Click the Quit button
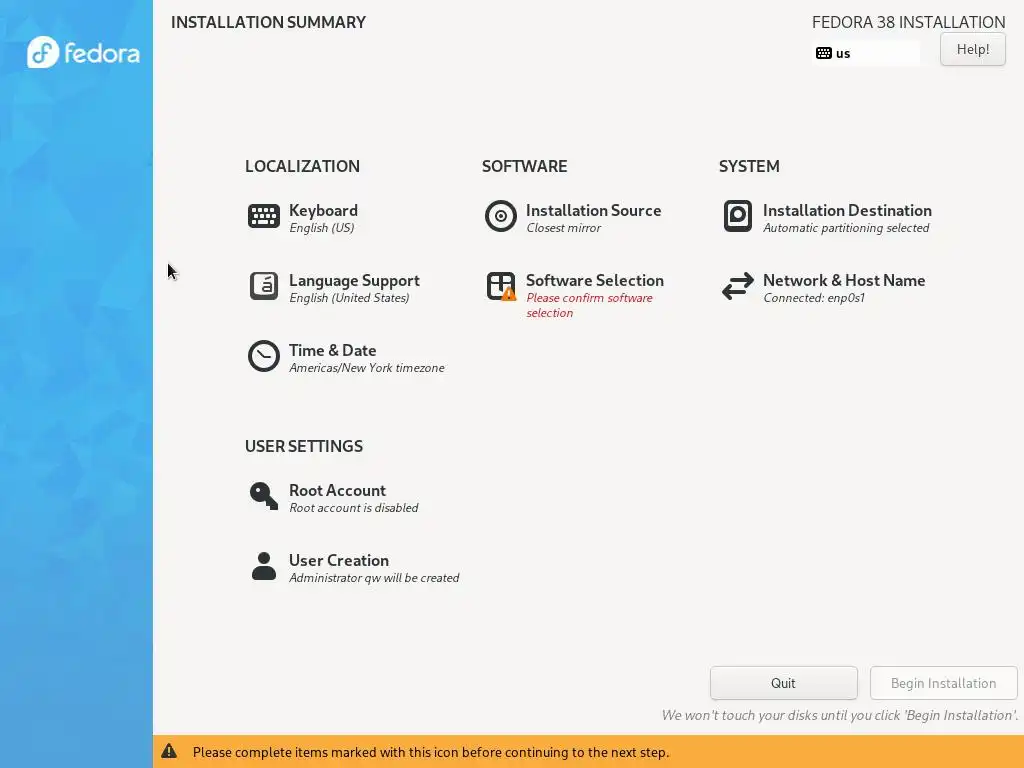Screen dimensions: 1024x768 click(x=784, y=683)
